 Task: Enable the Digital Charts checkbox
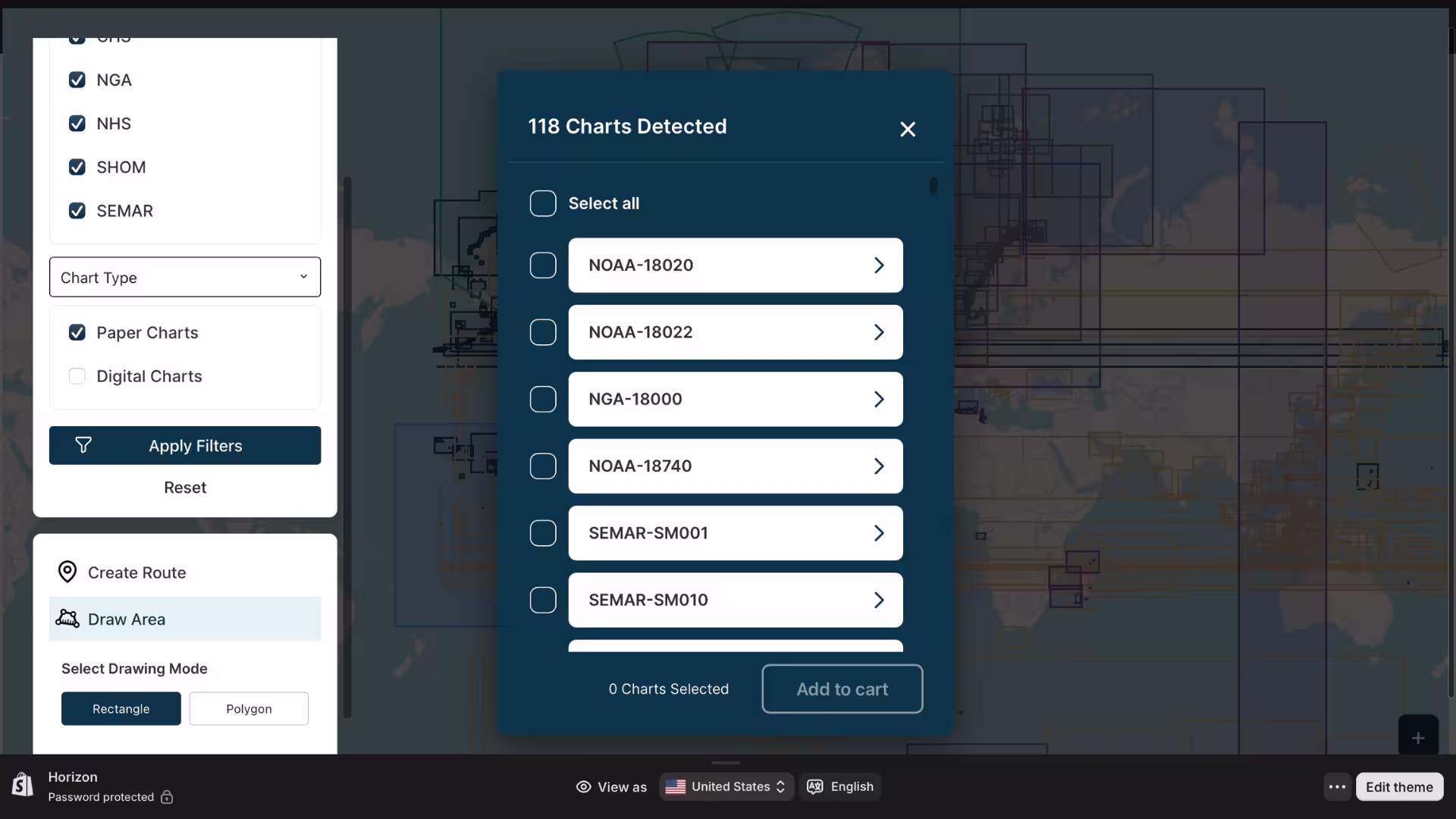[x=77, y=376]
